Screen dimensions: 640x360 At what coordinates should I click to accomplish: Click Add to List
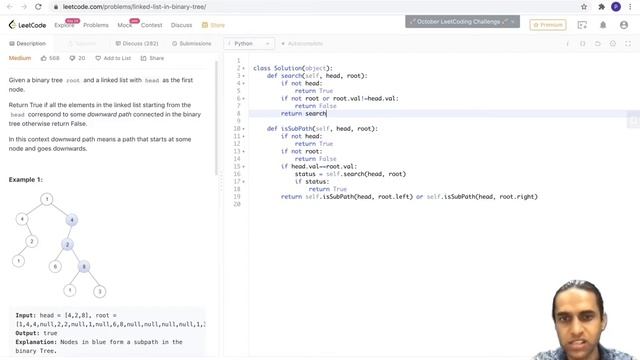pos(113,58)
